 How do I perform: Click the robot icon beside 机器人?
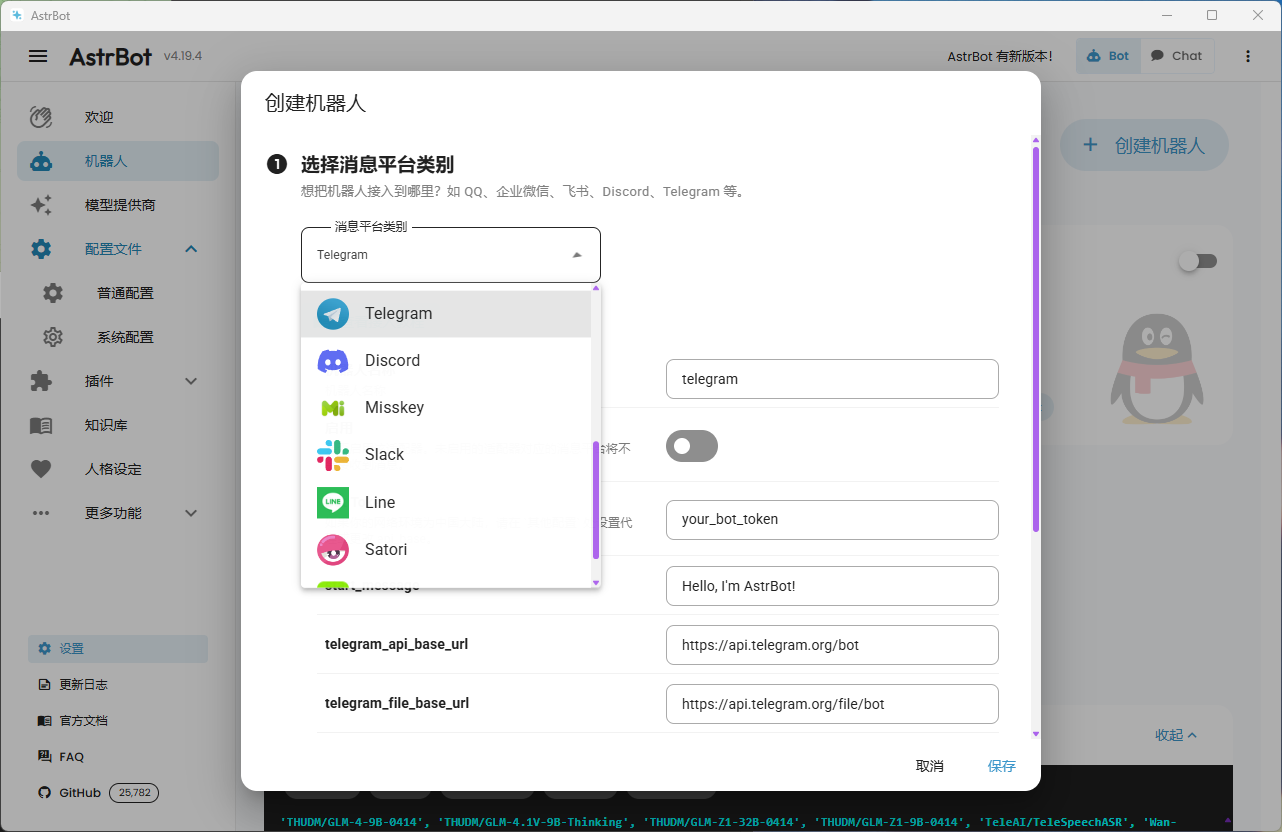pos(41,161)
